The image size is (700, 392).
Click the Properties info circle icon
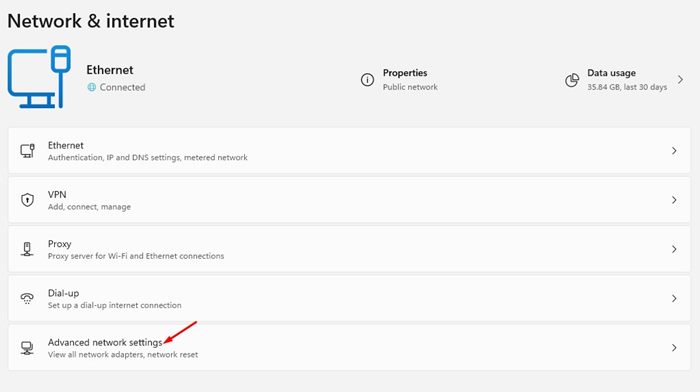coord(367,80)
